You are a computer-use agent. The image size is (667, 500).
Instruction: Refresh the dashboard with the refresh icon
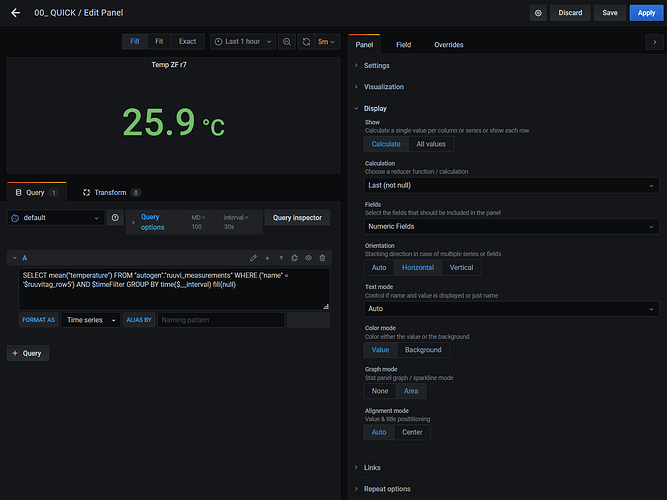pos(306,41)
